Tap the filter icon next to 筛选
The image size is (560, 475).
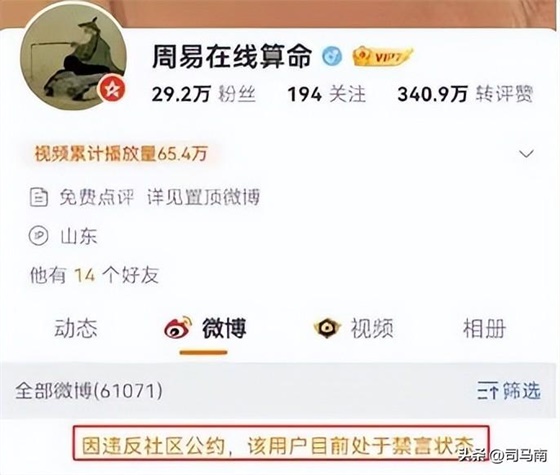pos(488,391)
